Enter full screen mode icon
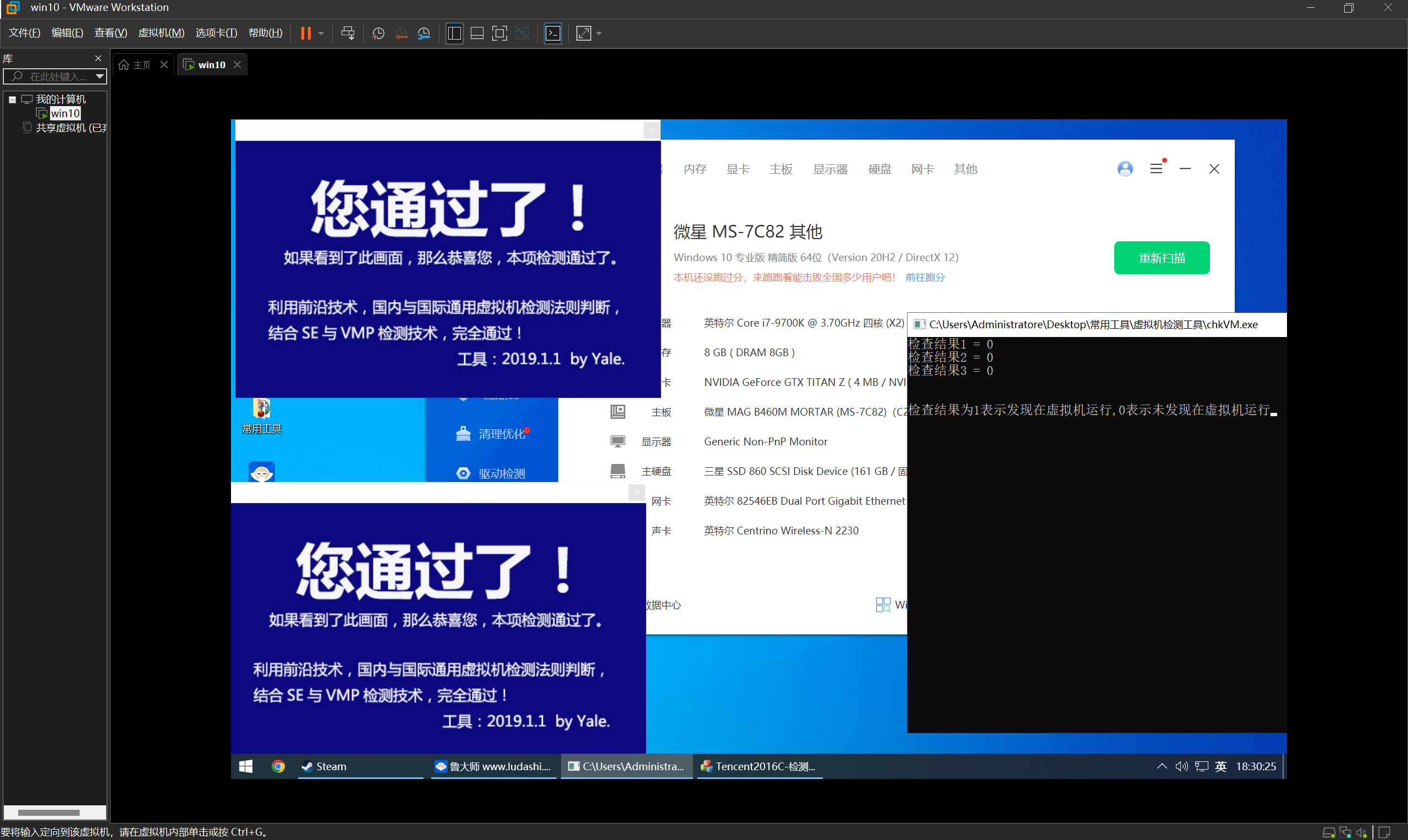1408x840 pixels. (499, 34)
